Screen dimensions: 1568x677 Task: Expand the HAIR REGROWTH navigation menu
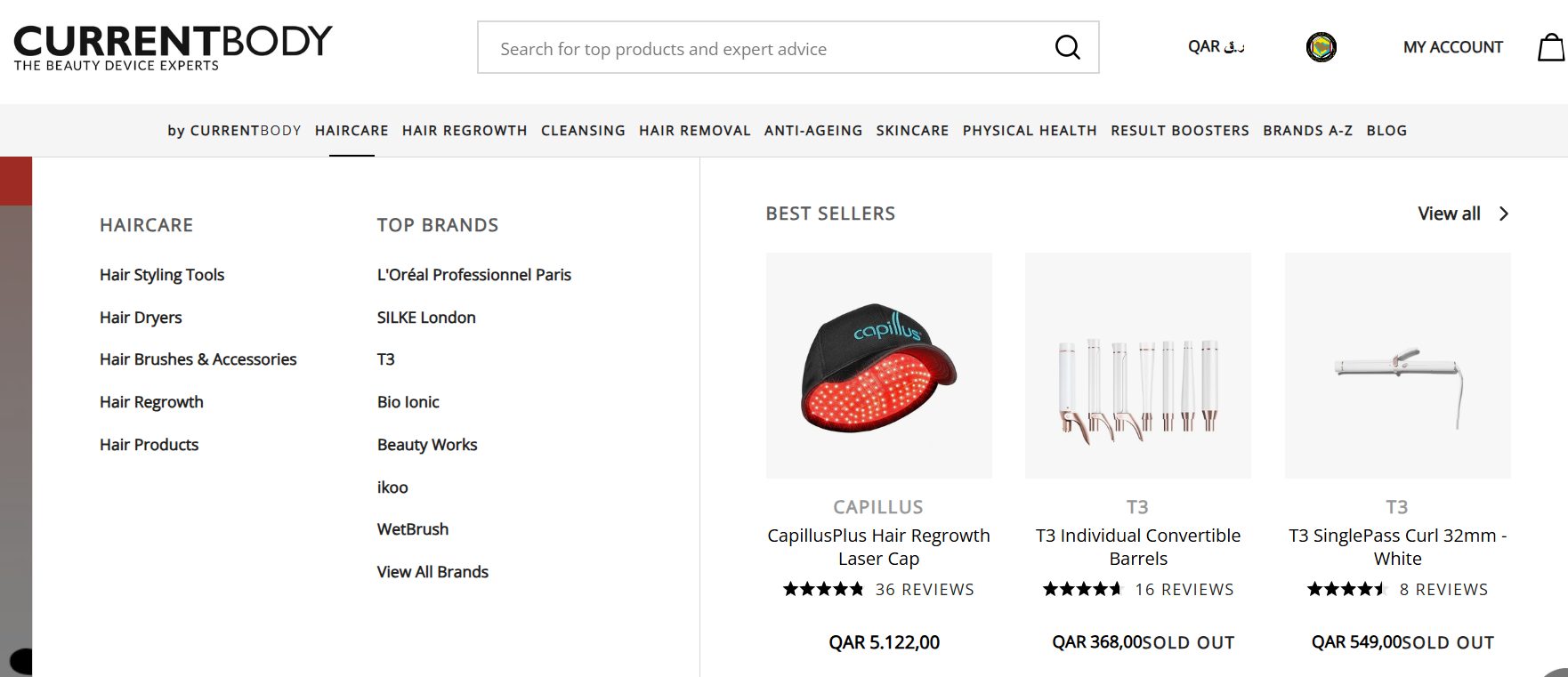(x=465, y=131)
